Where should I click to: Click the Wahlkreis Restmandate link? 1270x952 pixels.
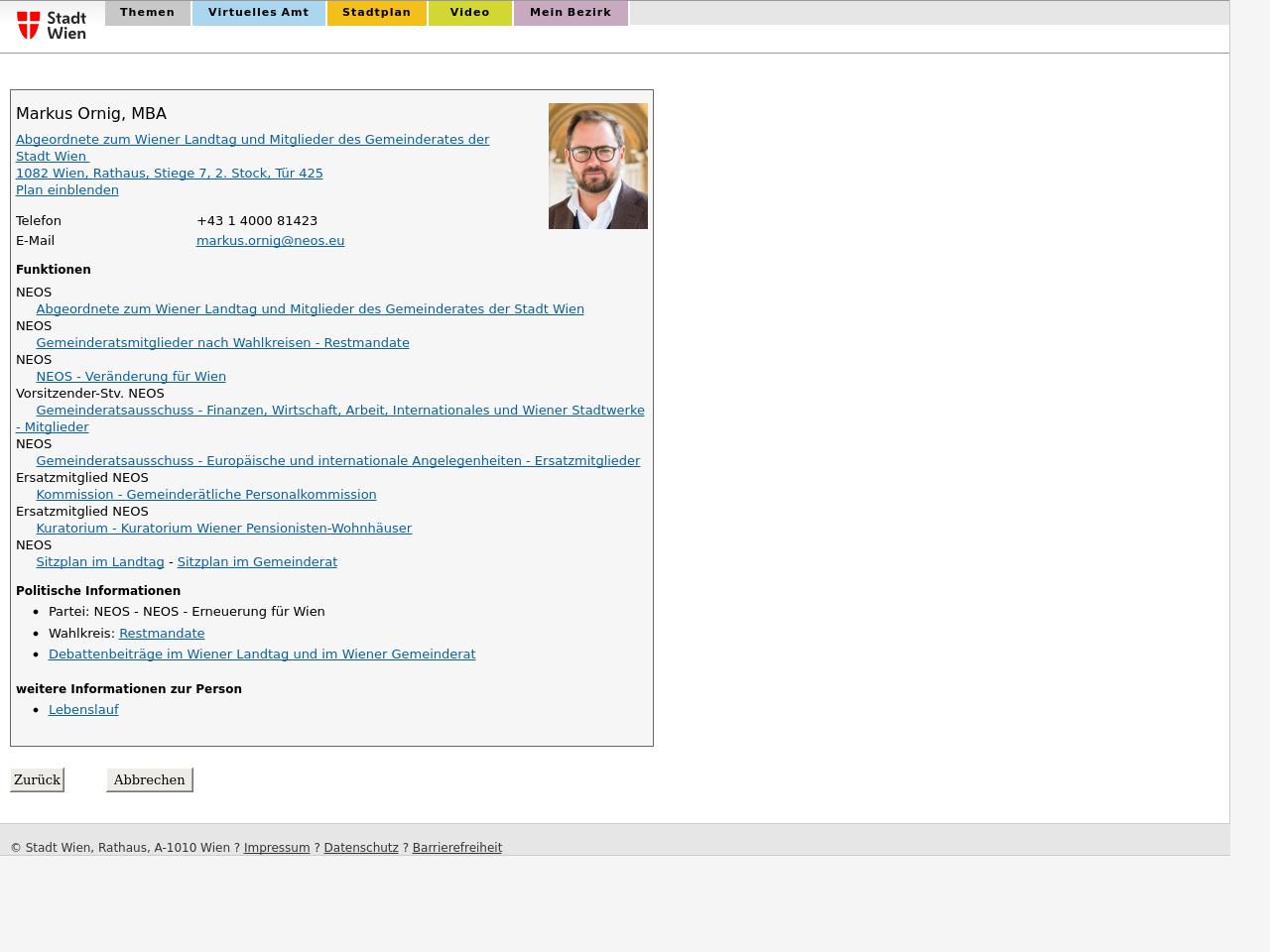(x=162, y=633)
